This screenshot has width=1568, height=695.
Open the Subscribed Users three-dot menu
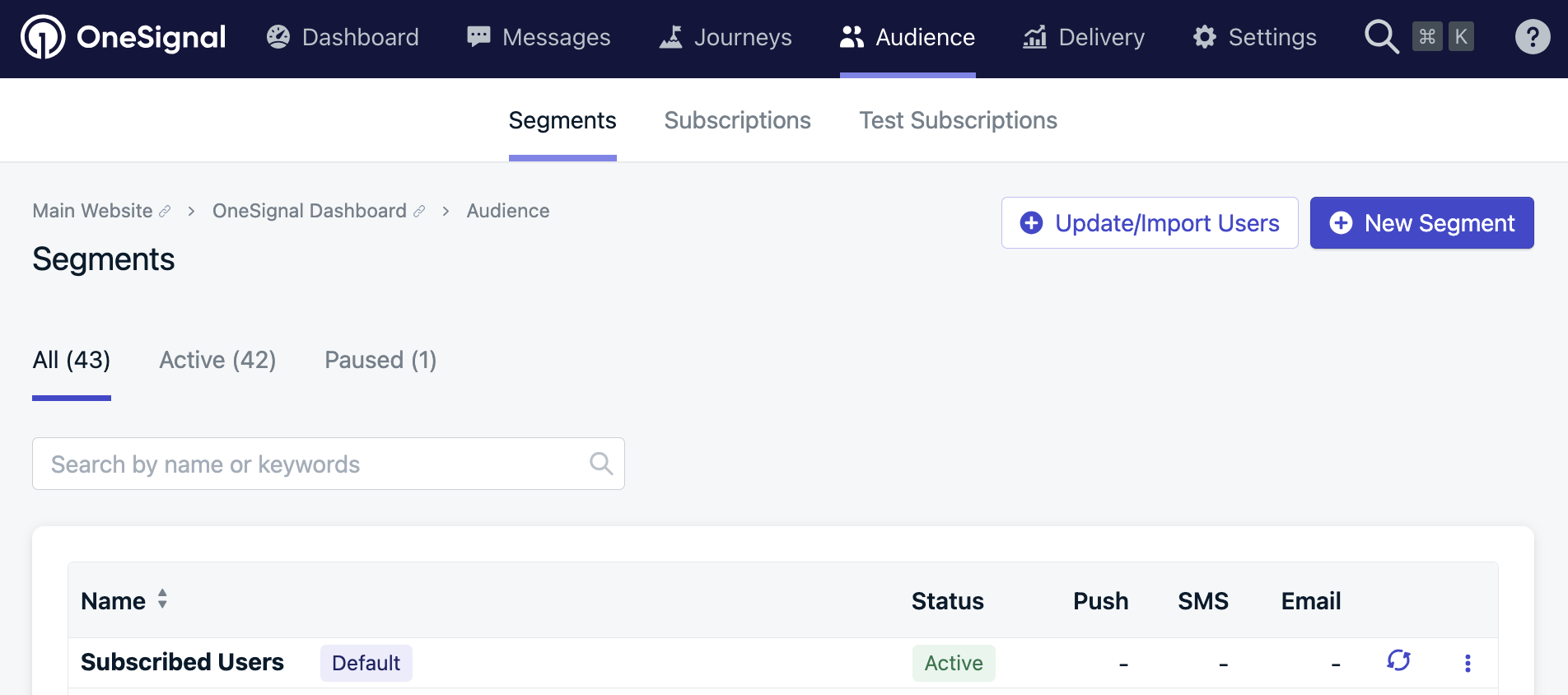[x=1468, y=663]
